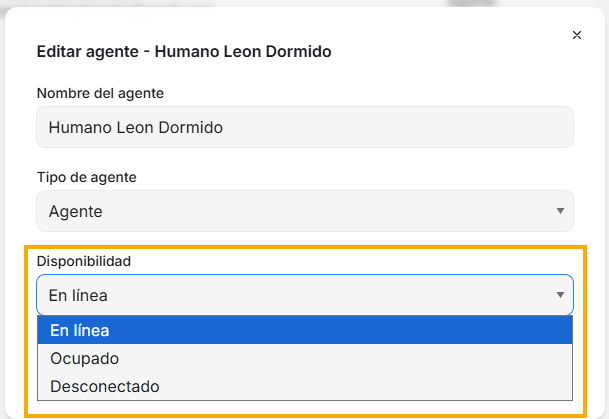
Task: Click the arrow on Tipo de agente selector
Action: [x=559, y=211]
